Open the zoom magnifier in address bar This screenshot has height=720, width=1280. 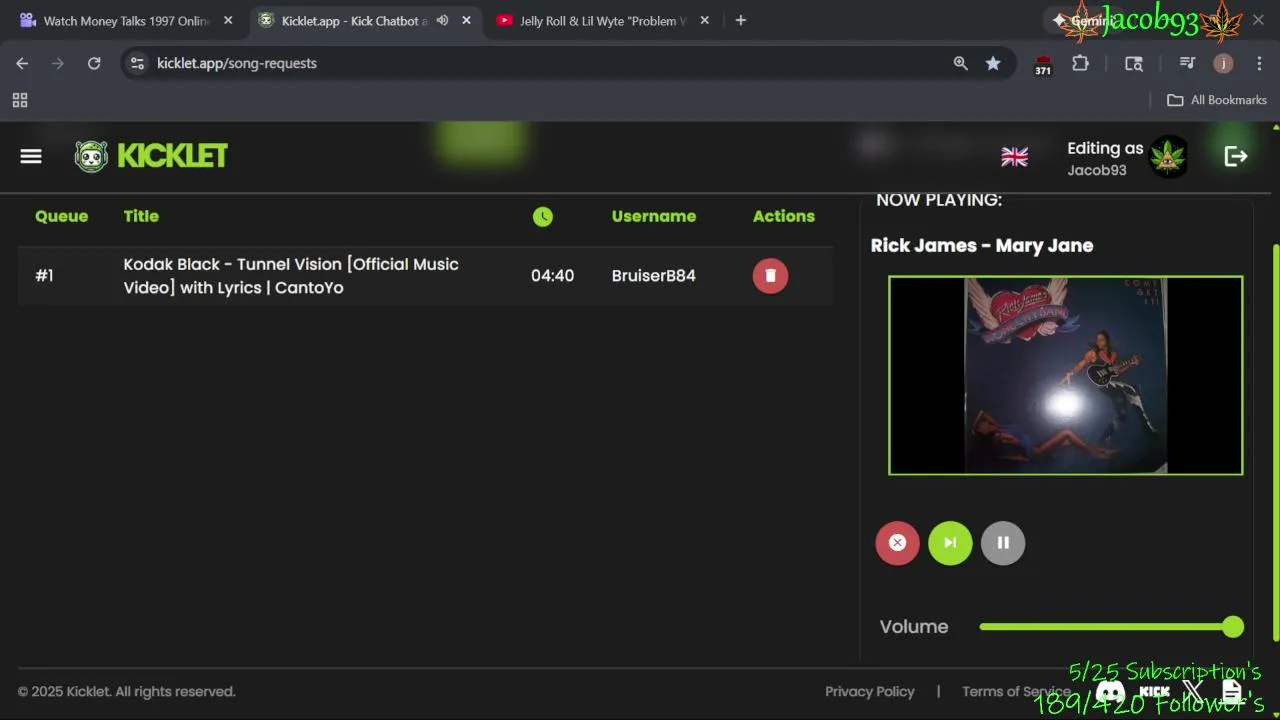tap(961, 63)
